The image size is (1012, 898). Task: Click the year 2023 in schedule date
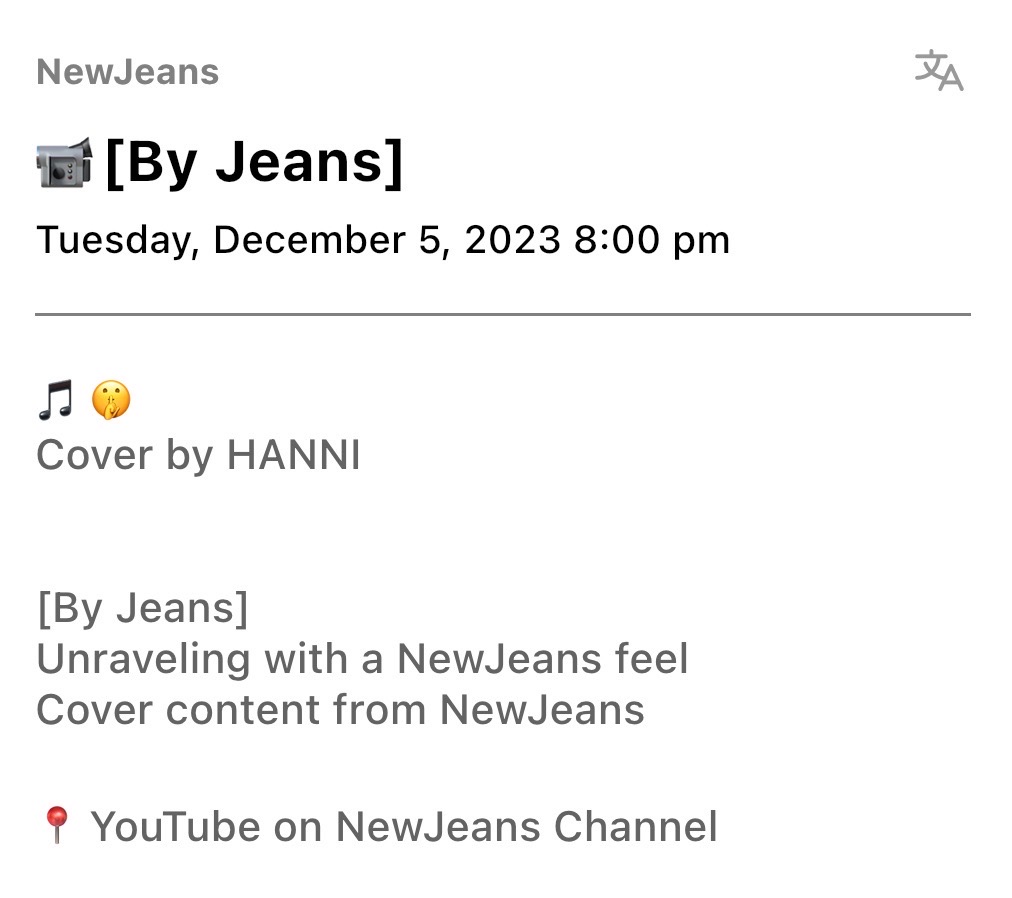click(512, 240)
